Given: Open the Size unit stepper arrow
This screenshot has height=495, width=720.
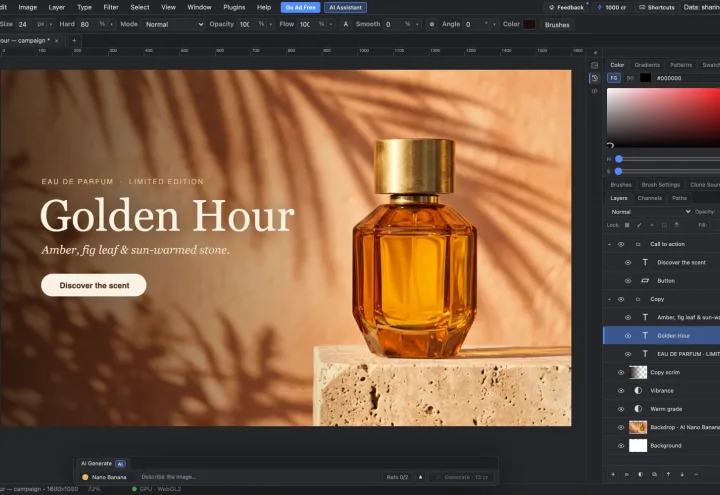Looking at the screenshot, I should [x=51, y=24].
